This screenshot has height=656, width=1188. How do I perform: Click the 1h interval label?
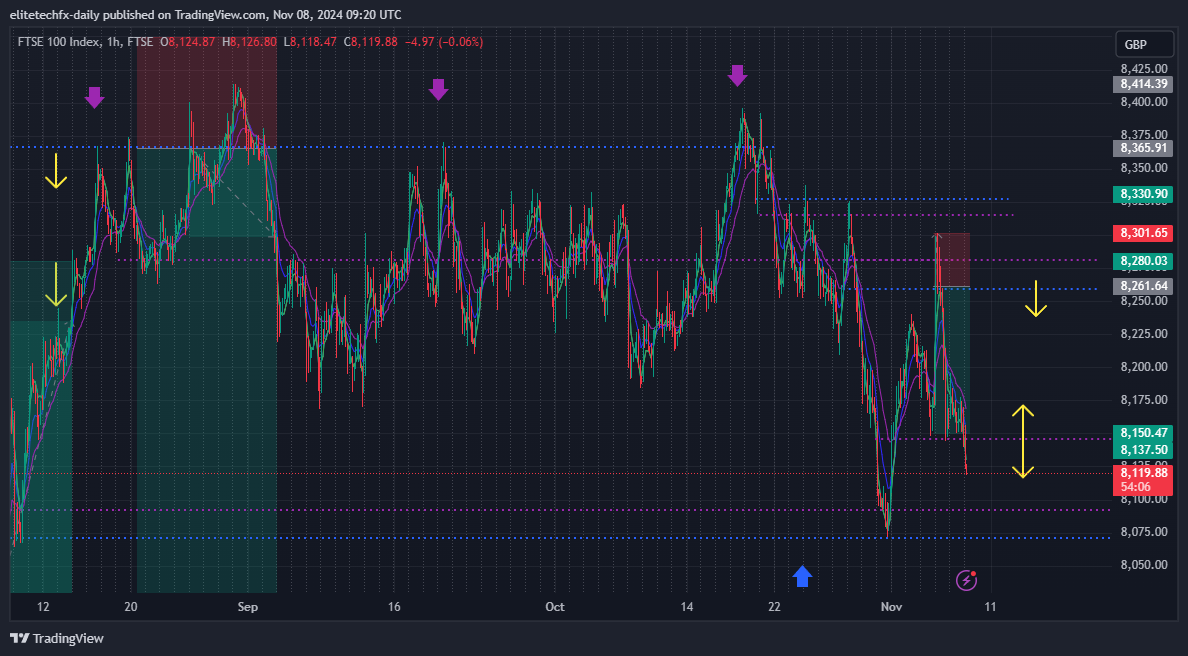point(113,42)
